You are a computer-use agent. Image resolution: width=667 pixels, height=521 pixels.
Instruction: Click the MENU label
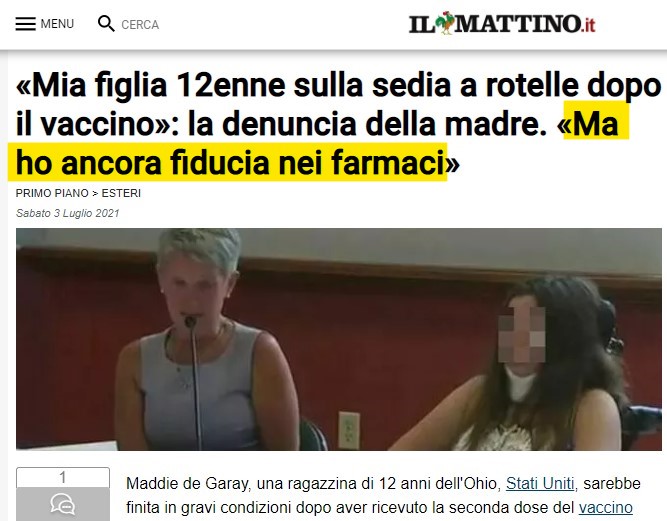(57, 24)
